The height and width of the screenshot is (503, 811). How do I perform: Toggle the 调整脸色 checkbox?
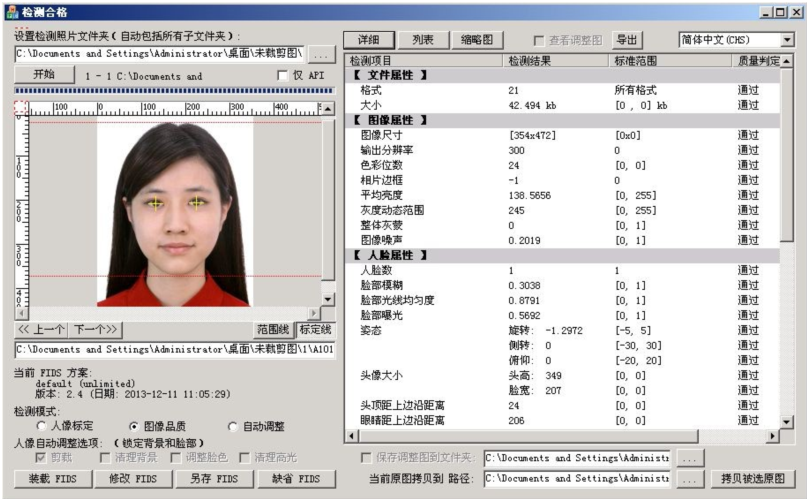tap(176, 458)
